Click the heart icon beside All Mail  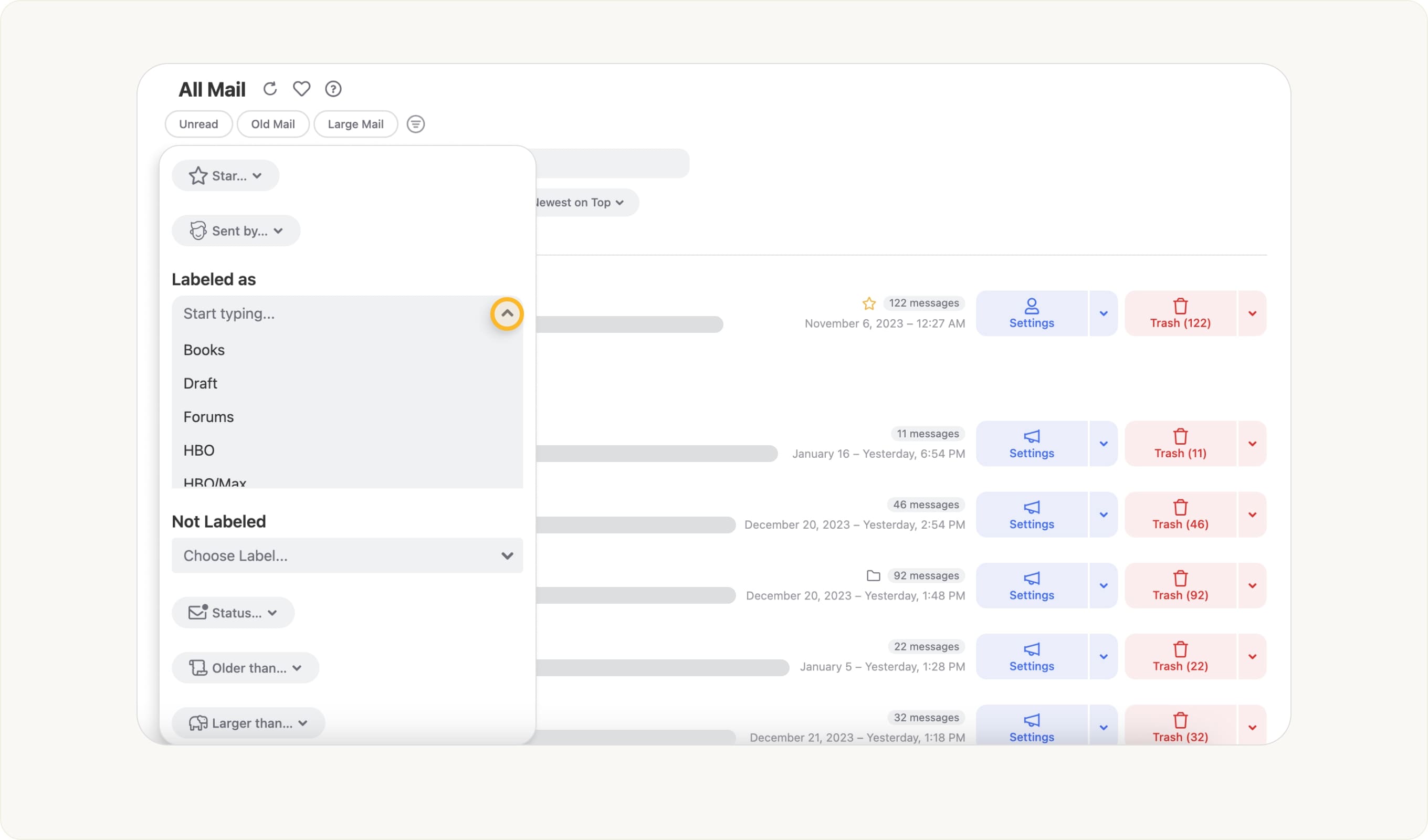point(301,88)
